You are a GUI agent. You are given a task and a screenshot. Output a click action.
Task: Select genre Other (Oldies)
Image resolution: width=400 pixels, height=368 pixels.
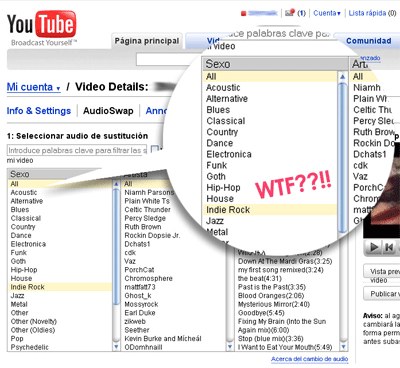33,330
